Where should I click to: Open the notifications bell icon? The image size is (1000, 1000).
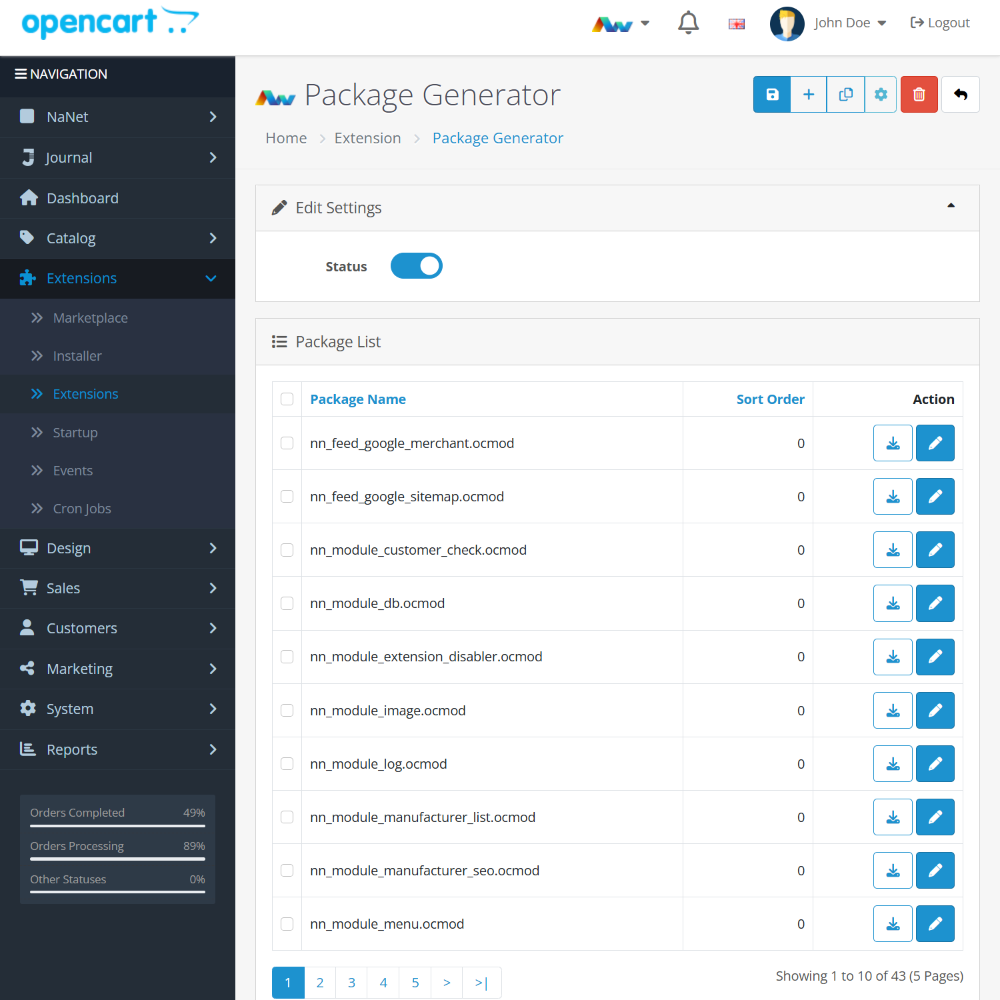(x=688, y=23)
